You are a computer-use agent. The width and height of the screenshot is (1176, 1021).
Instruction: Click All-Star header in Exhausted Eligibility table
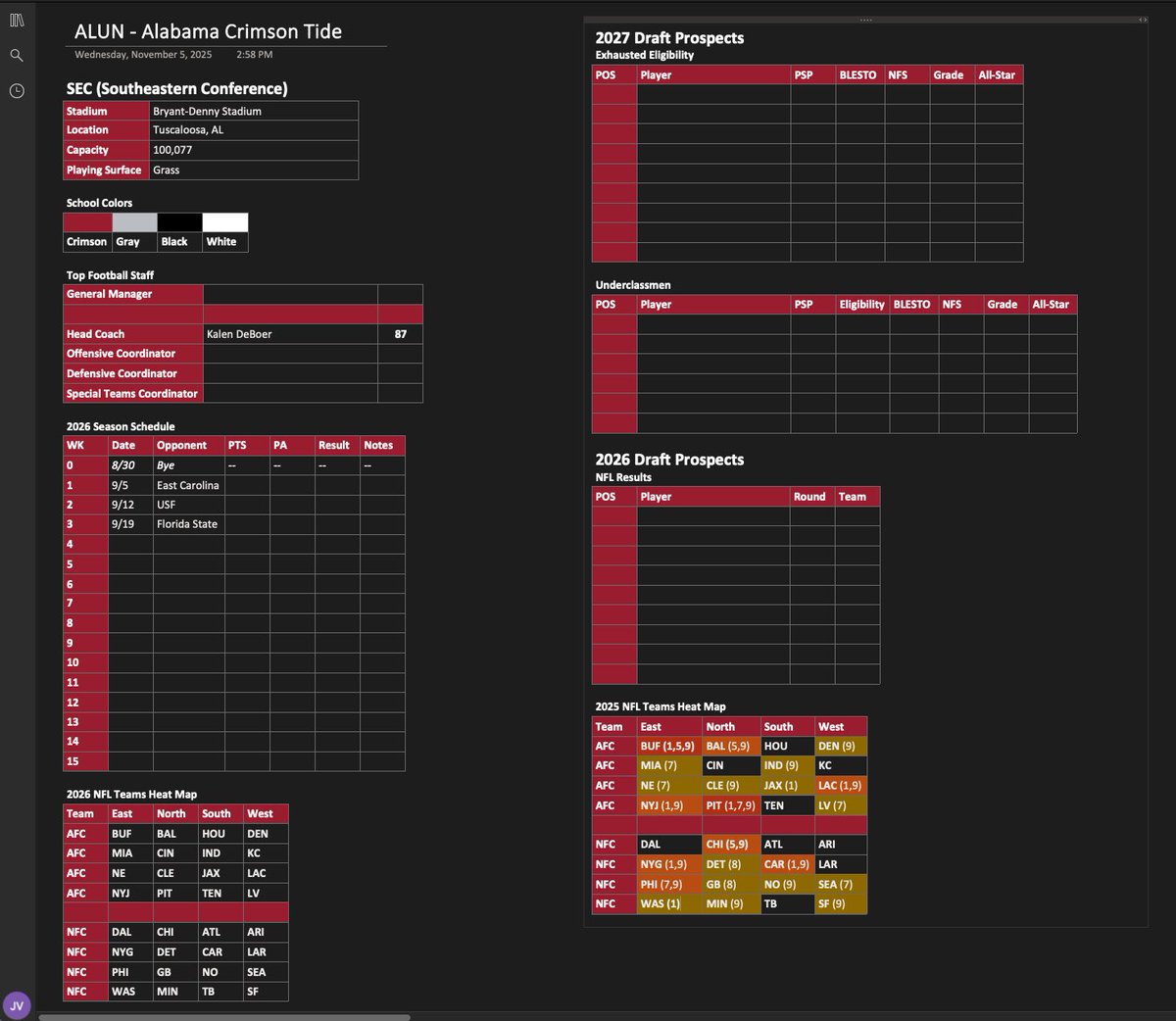(999, 74)
